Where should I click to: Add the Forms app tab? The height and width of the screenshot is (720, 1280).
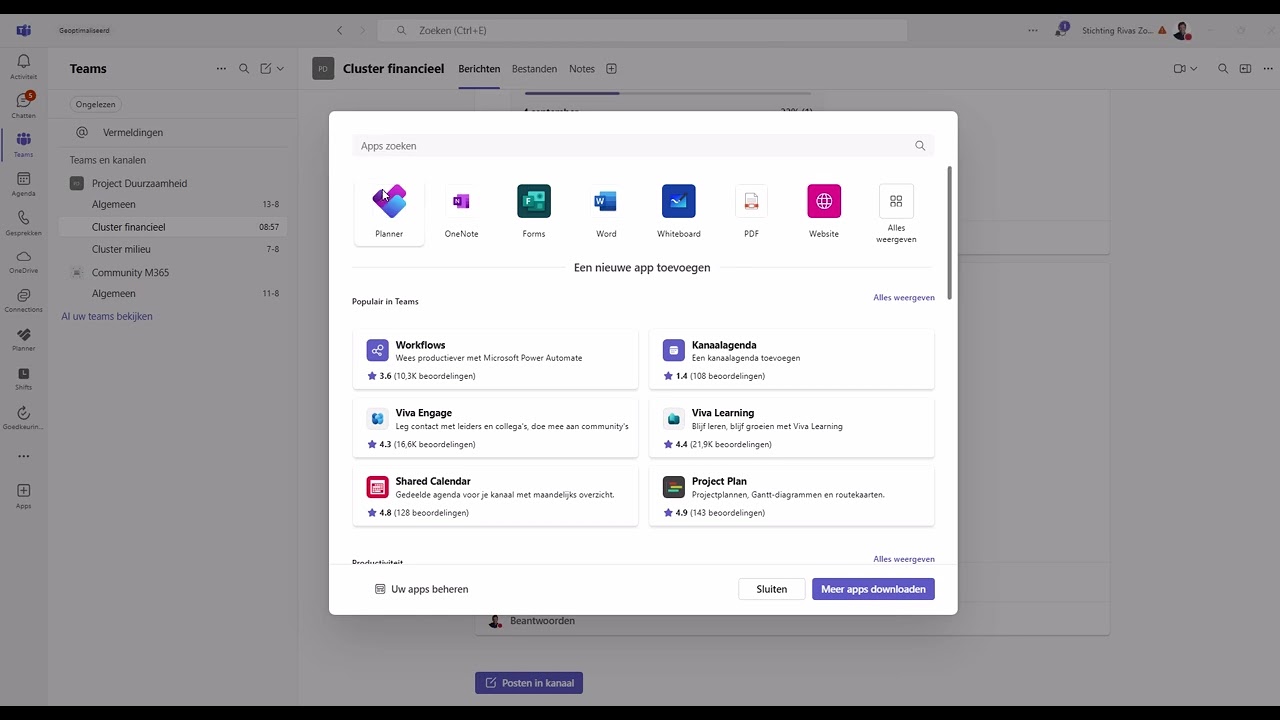pyautogui.click(x=534, y=212)
